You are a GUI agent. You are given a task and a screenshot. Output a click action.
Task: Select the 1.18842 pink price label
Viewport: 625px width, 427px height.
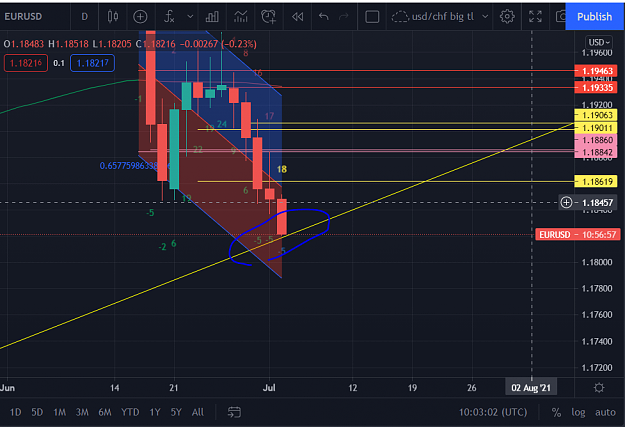[596, 152]
